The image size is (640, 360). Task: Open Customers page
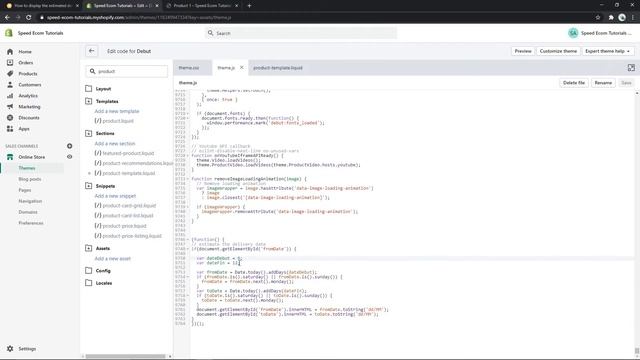[30, 85]
